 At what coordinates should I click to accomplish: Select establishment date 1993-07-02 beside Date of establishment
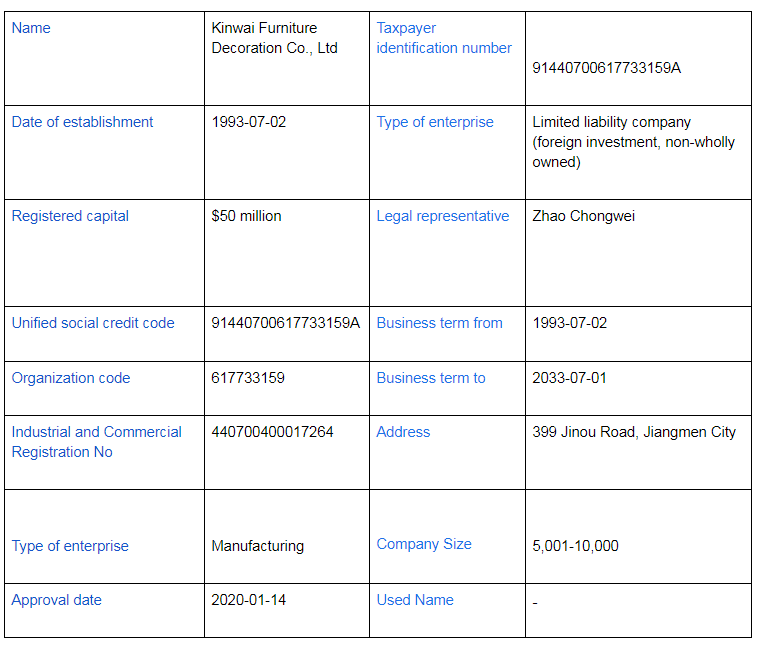(249, 122)
